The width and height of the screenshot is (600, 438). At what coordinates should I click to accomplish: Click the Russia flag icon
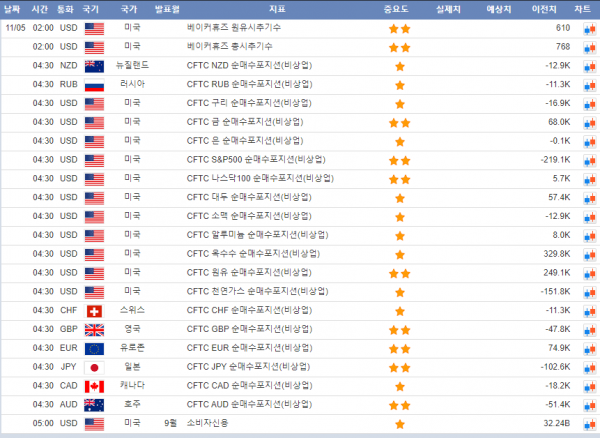click(94, 85)
